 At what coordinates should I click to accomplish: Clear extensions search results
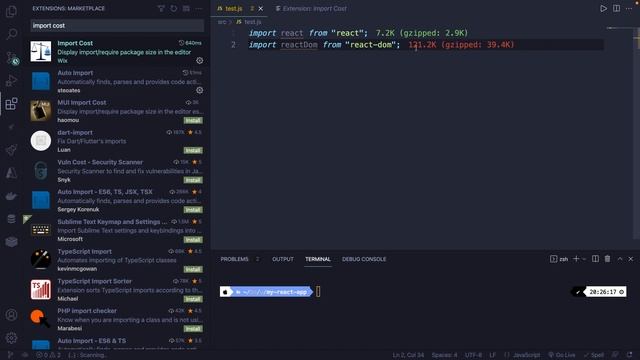click(186, 9)
